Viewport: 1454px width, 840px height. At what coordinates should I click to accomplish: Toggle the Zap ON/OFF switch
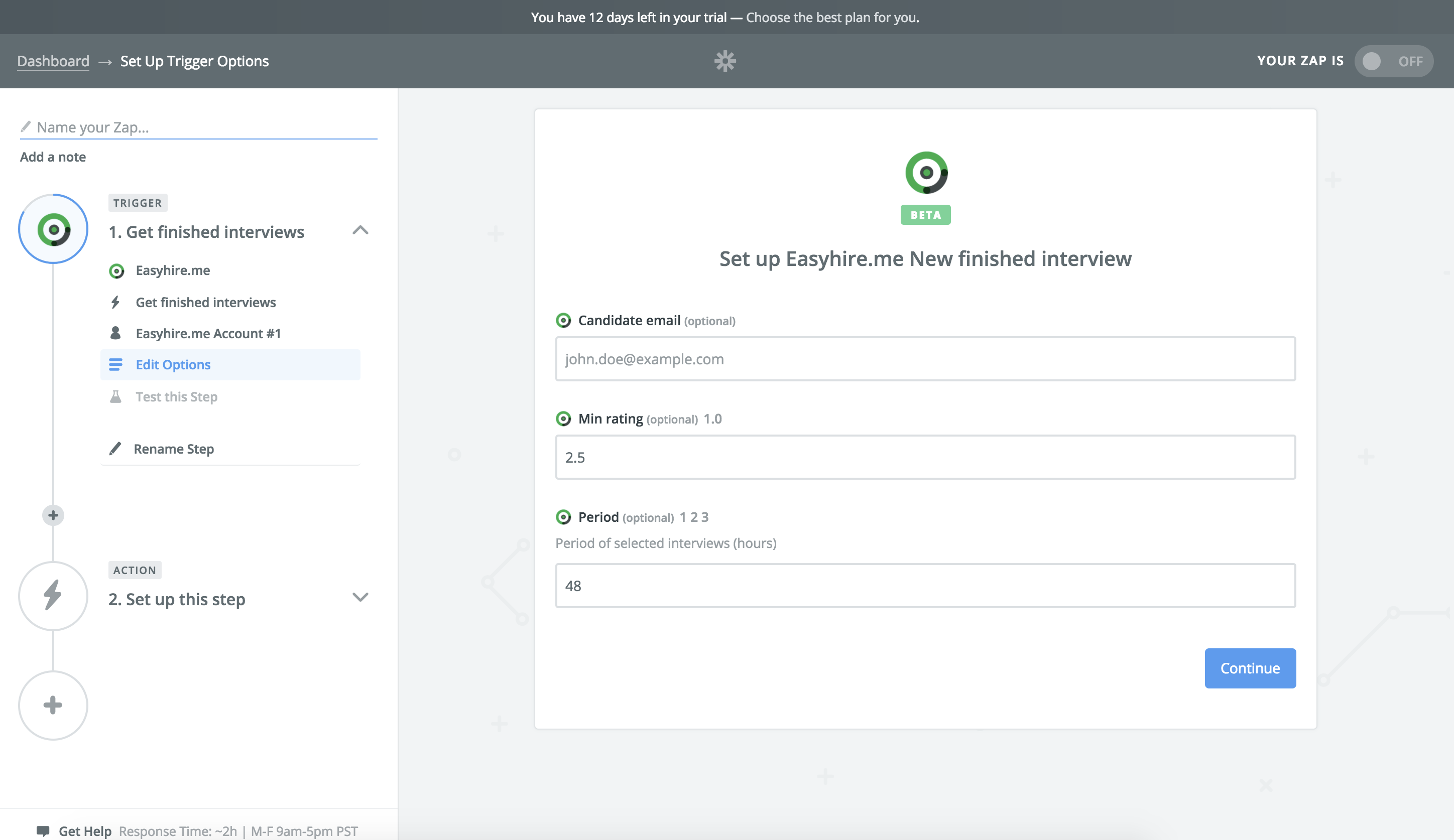pos(1393,61)
